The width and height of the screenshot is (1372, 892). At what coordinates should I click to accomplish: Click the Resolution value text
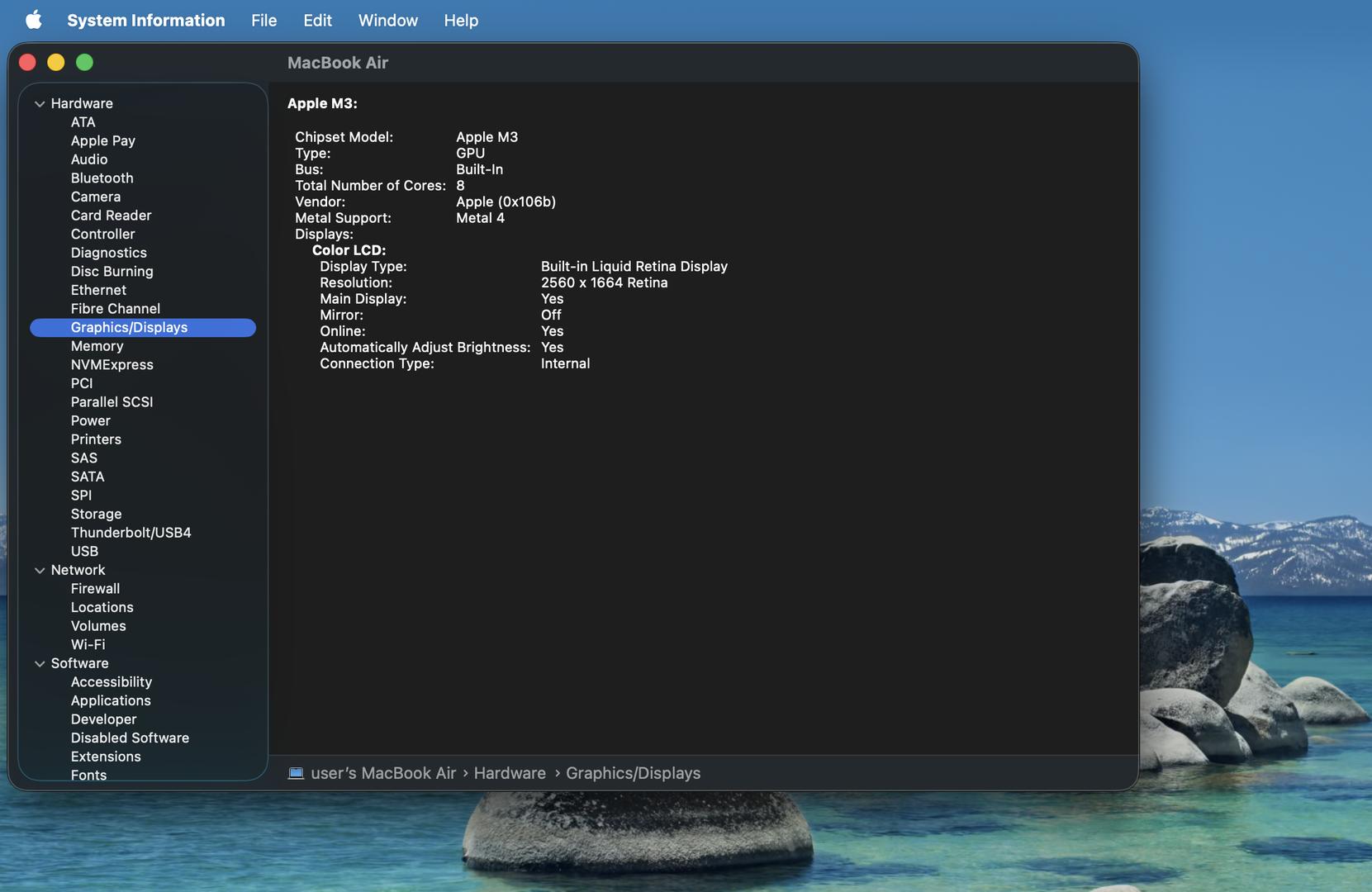point(604,282)
